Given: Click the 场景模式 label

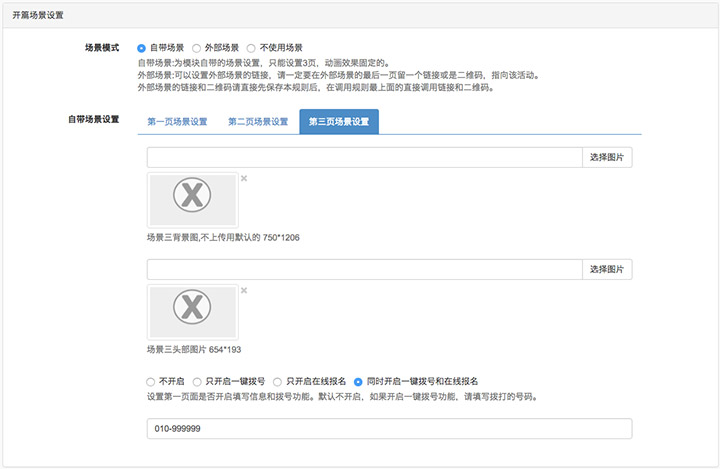Looking at the screenshot, I should pos(102,48).
